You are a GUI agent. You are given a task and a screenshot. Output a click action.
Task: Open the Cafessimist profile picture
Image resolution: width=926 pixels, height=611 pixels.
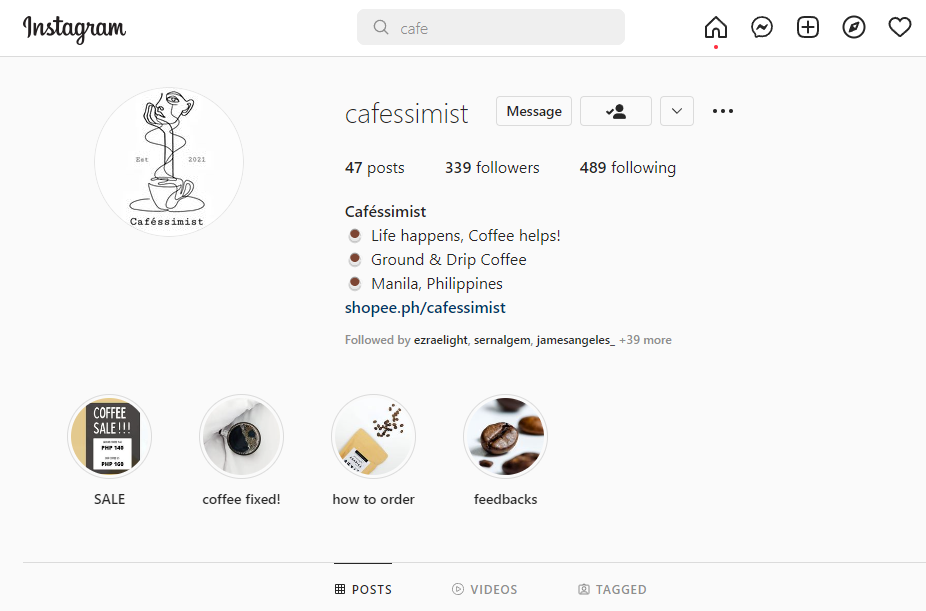(169, 162)
